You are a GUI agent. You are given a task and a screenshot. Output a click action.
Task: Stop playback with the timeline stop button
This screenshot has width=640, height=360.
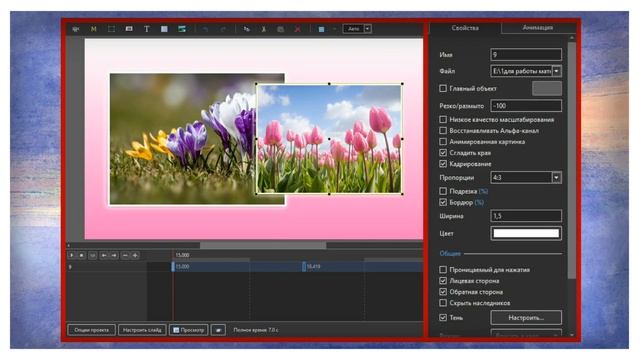coord(82,255)
